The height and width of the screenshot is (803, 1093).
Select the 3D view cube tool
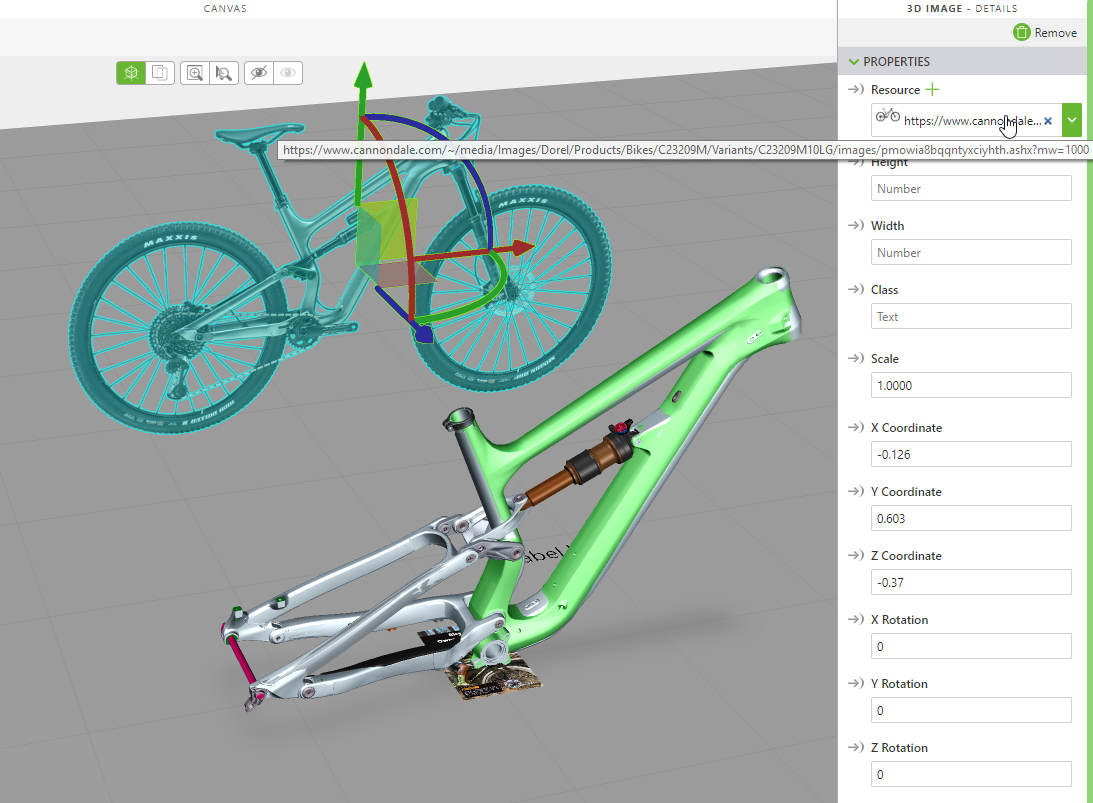coord(131,72)
